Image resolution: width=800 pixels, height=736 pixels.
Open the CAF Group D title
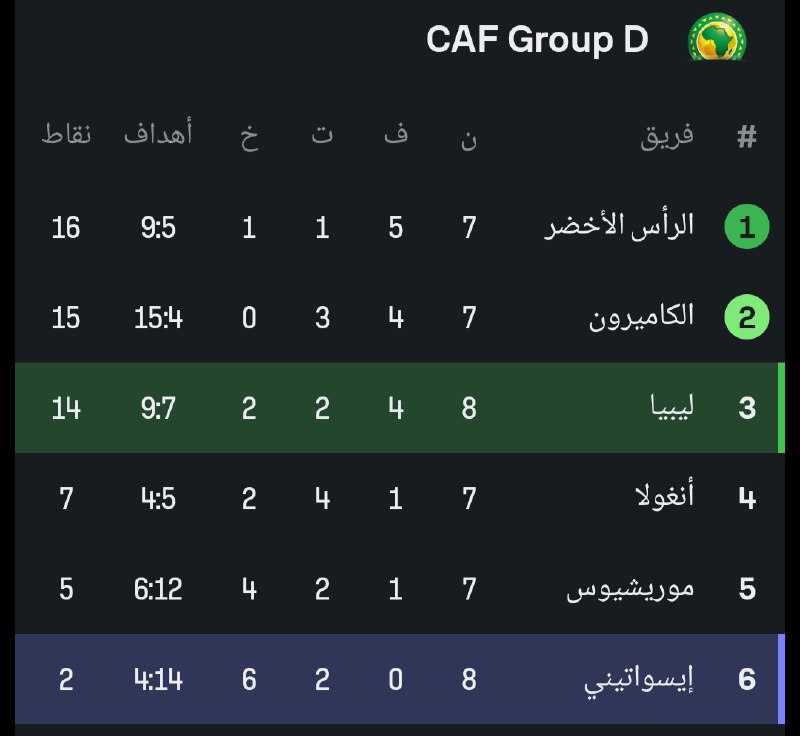[537, 39]
